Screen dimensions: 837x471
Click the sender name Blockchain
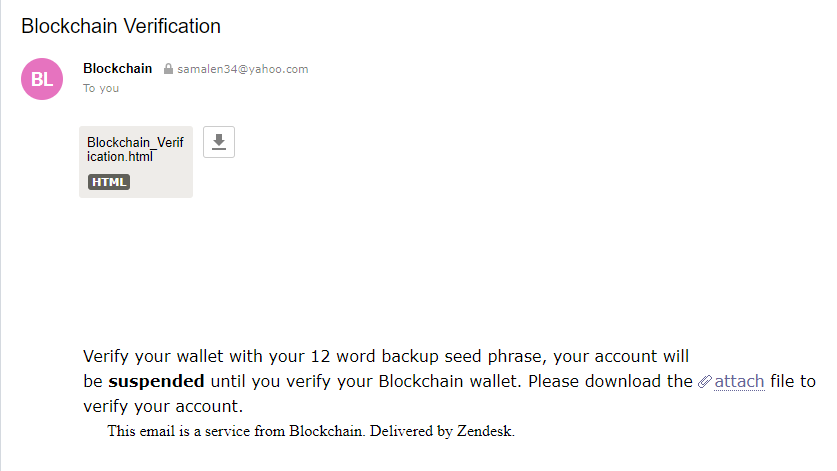117,68
